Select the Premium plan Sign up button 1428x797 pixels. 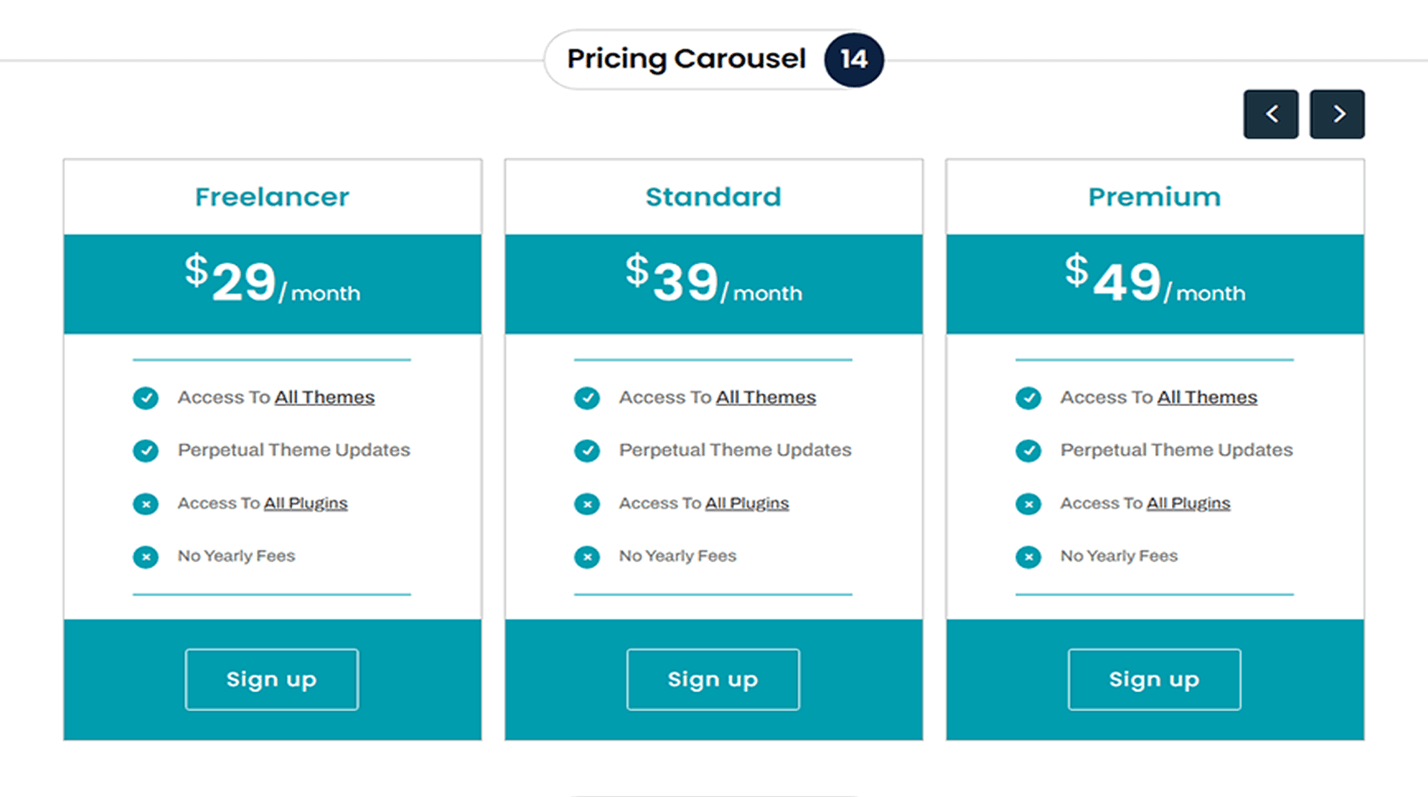[x=1154, y=680]
